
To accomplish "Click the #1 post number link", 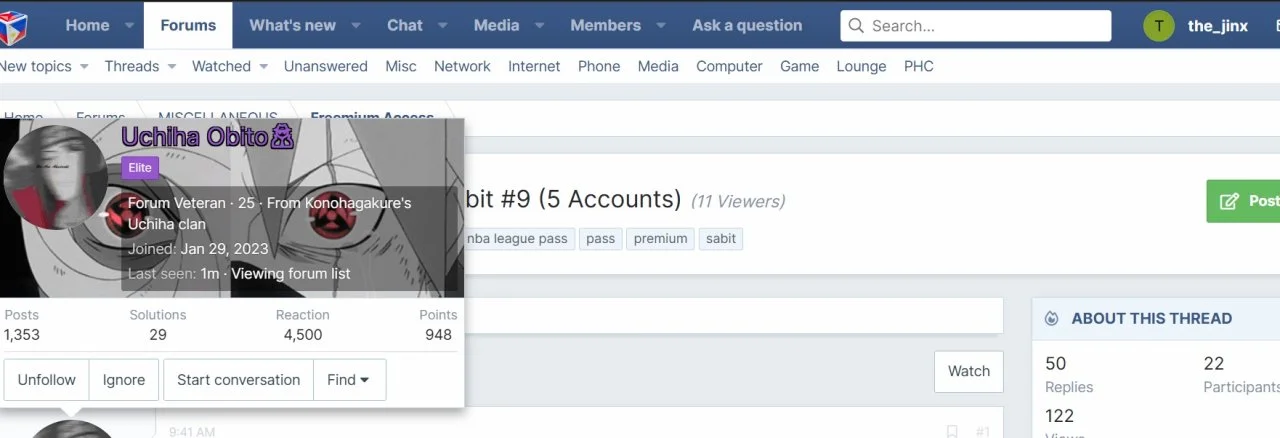I will pos(983,432).
